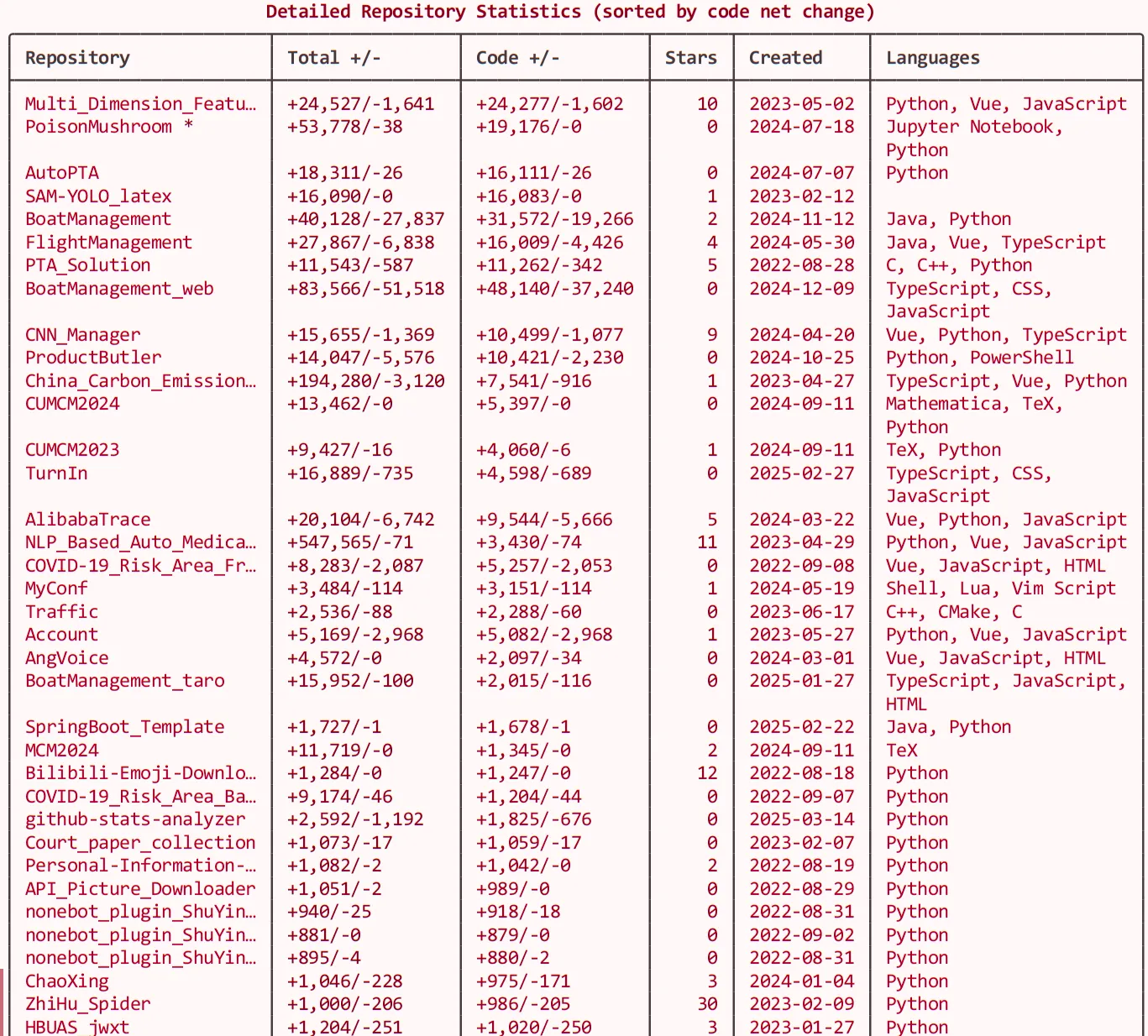
Task: Select the Account repository name
Action: click(x=62, y=635)
